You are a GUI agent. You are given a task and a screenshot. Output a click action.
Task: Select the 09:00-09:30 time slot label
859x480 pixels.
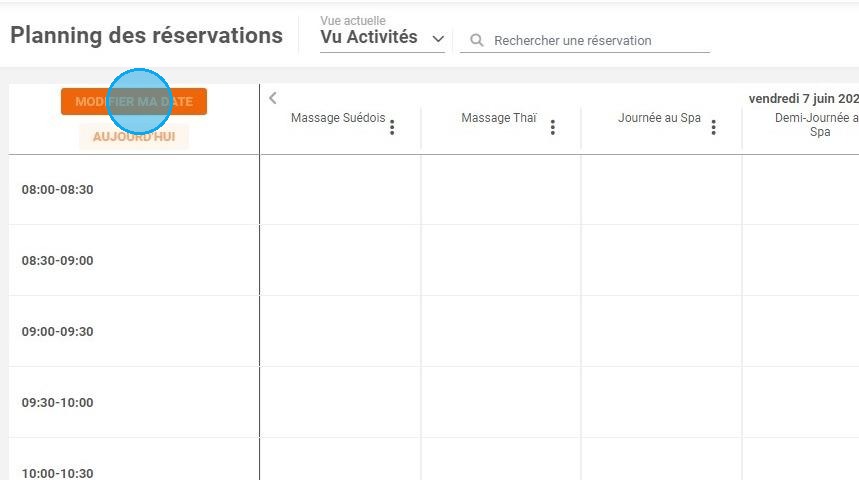click(x=58, y=332)
